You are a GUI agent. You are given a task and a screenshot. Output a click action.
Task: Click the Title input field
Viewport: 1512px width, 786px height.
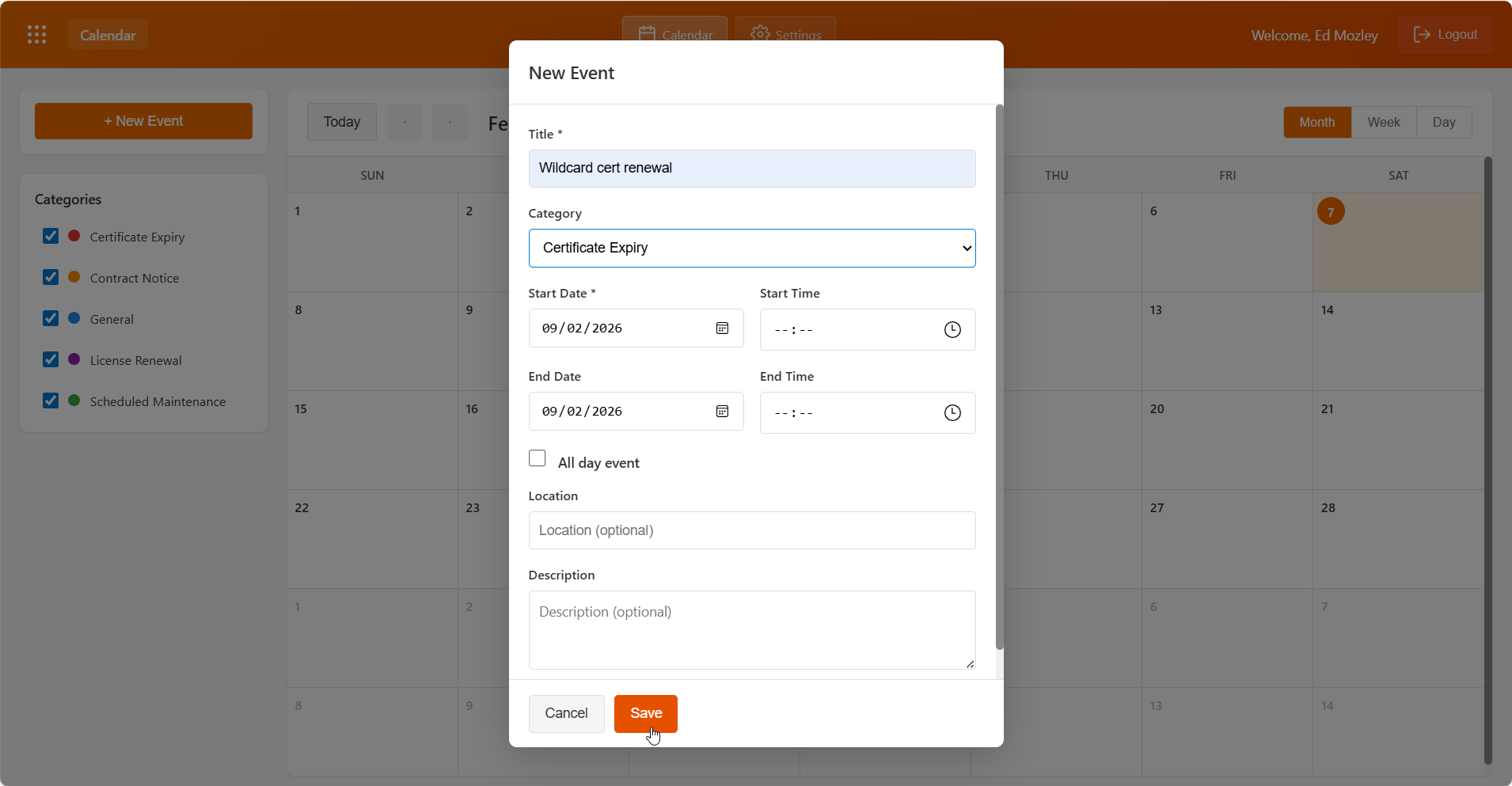[x=752, y=169]
